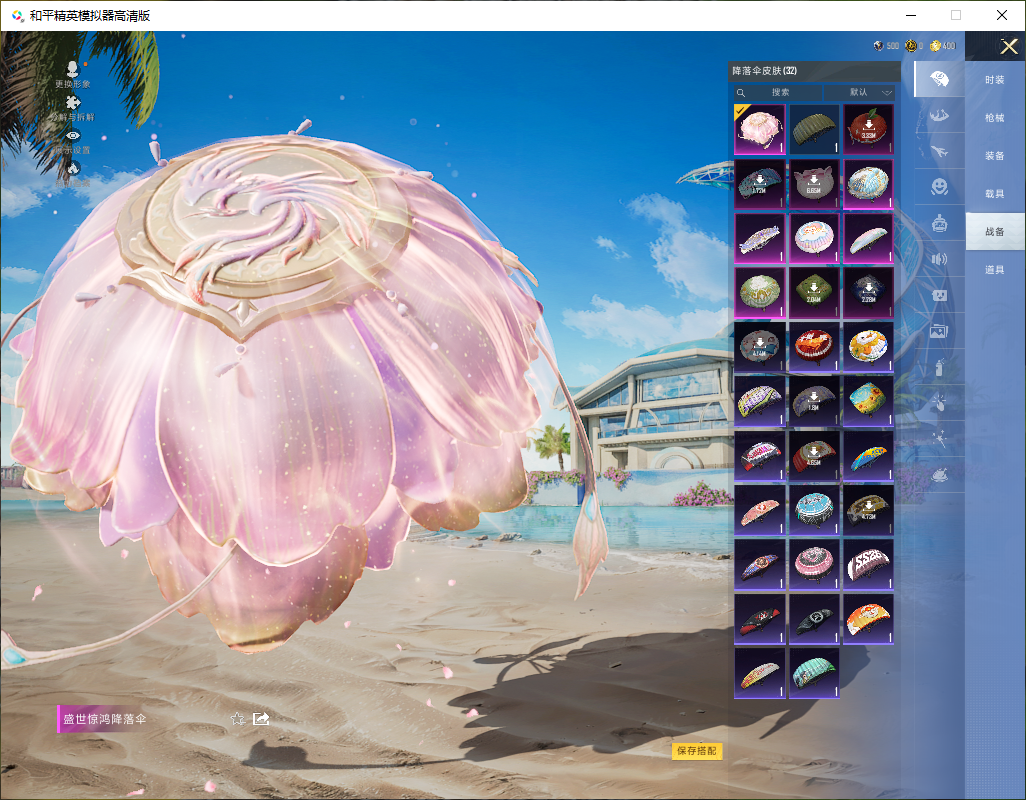The height and width of the screenshot is (800, 1026).
Task: Select the sparkle-wand category icon
Action: click(939, 439)
